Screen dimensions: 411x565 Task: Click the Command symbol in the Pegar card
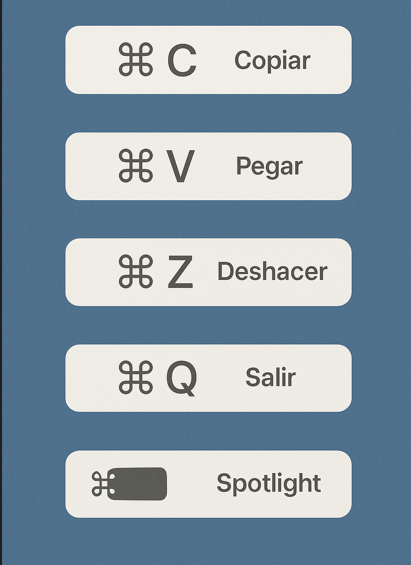point(136,165)
